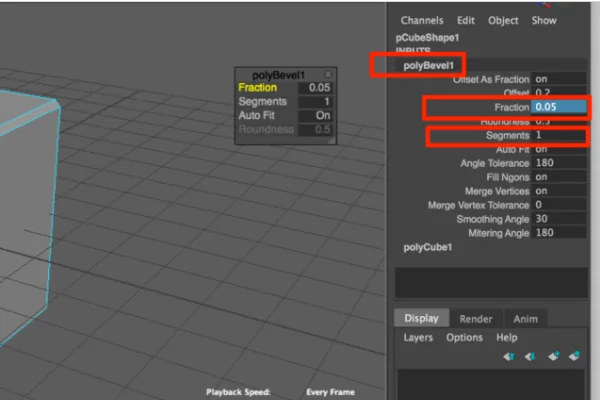600x400 pixels.
Task: Select pCubeShape1 node name in Channel Box
Action: [x=427, y=38]
